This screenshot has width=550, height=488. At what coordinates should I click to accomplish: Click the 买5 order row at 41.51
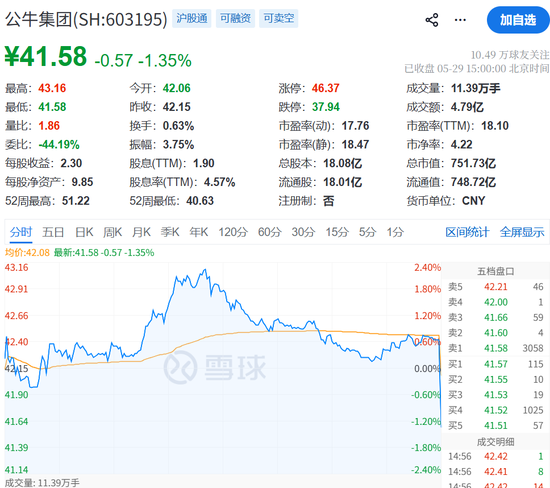[x=495, y=426]
